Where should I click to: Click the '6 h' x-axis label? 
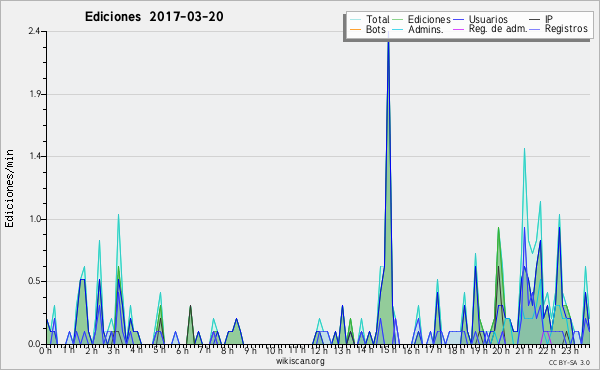[182, 351]
